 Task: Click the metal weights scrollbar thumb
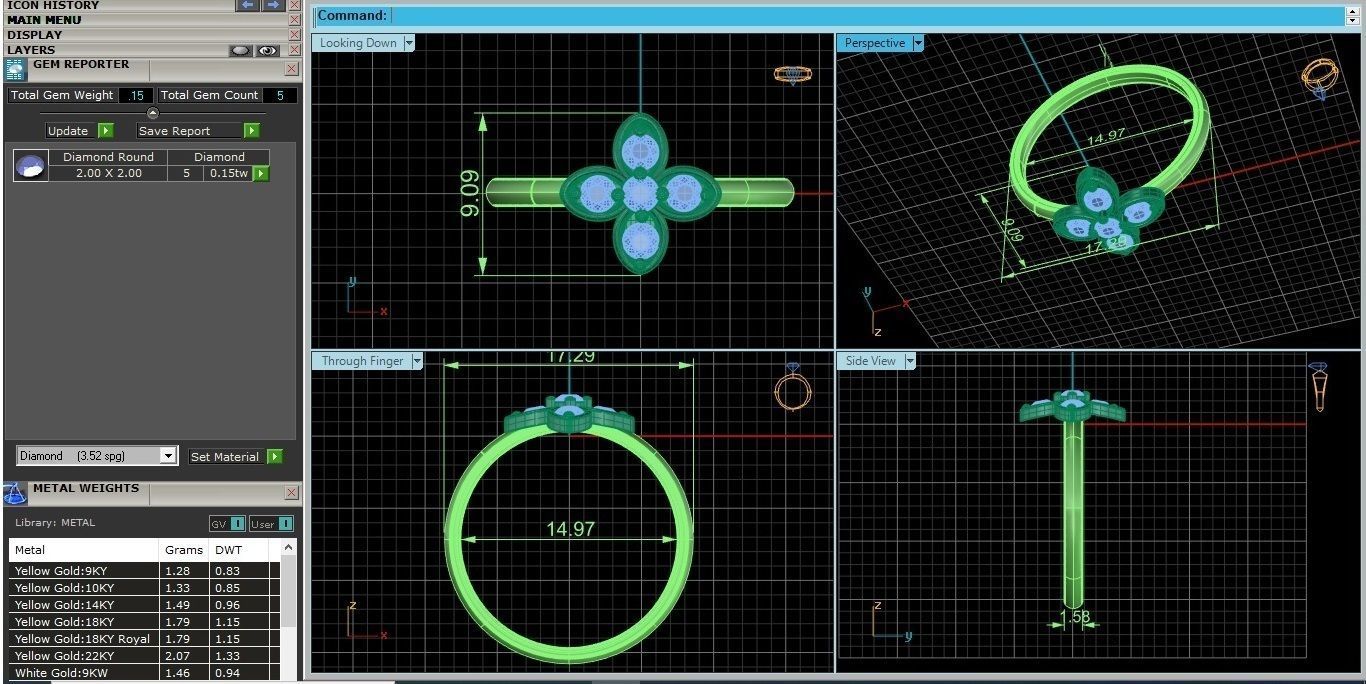[x=289, y=590]
